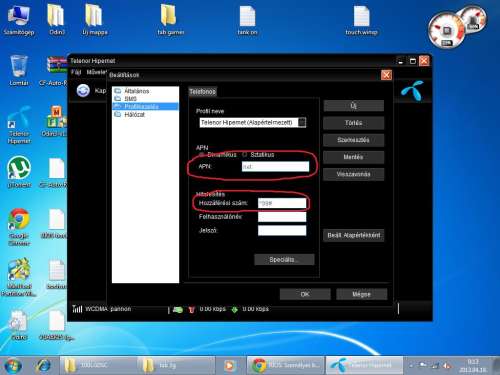Open the Számítógép desktop icon

click(x=19, y=20)
